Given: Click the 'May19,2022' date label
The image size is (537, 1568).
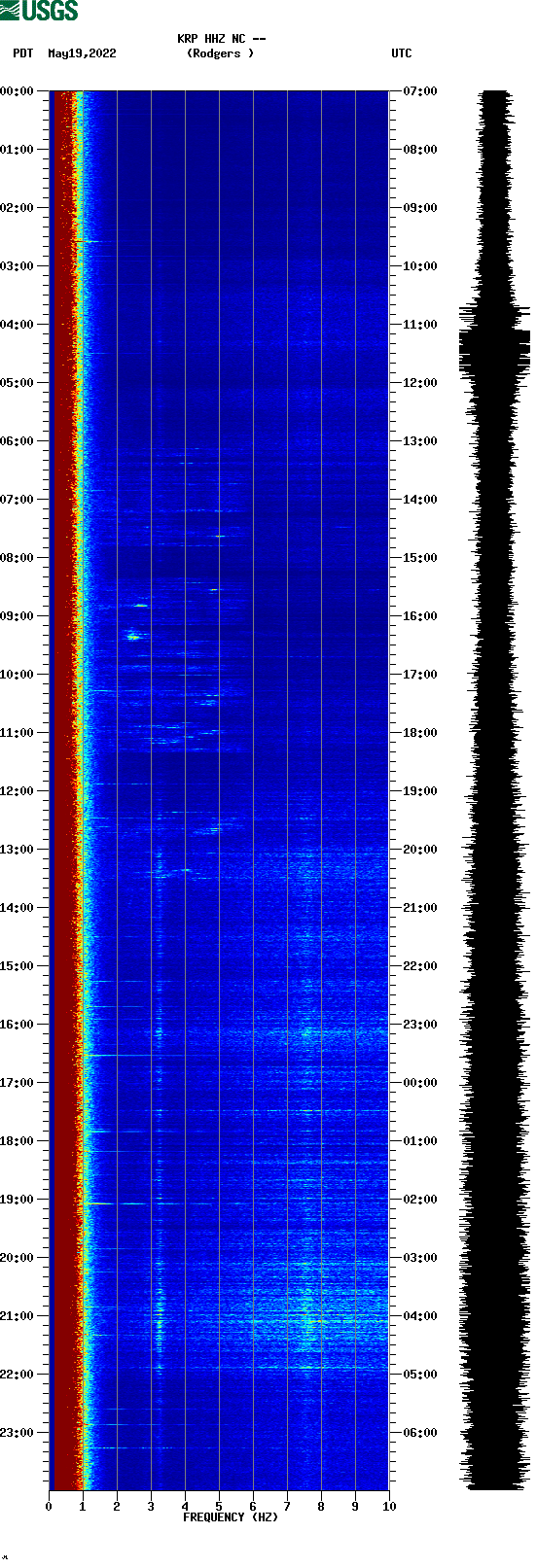Looking at the screenshot, I should point(82,53).
